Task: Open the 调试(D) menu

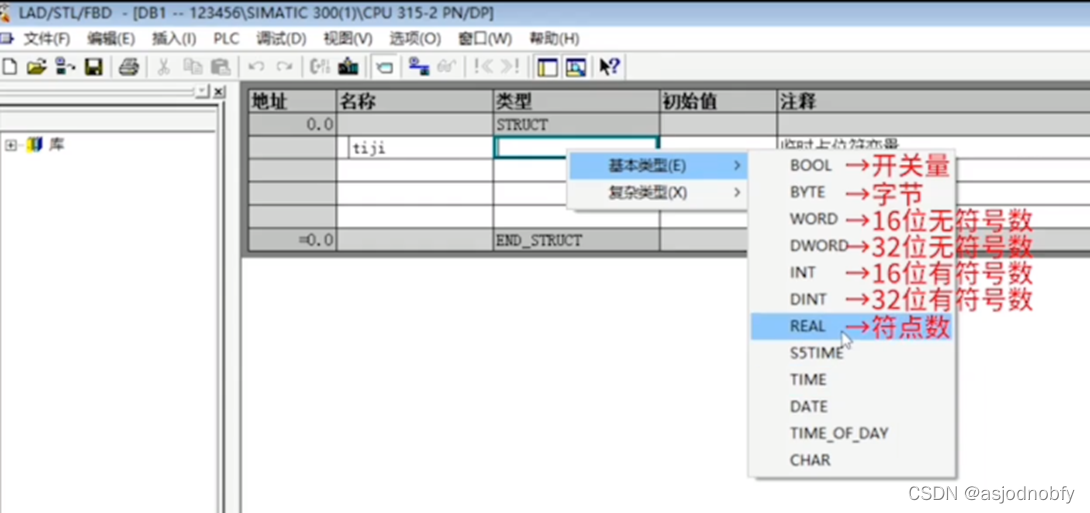Action: [281, 38]
